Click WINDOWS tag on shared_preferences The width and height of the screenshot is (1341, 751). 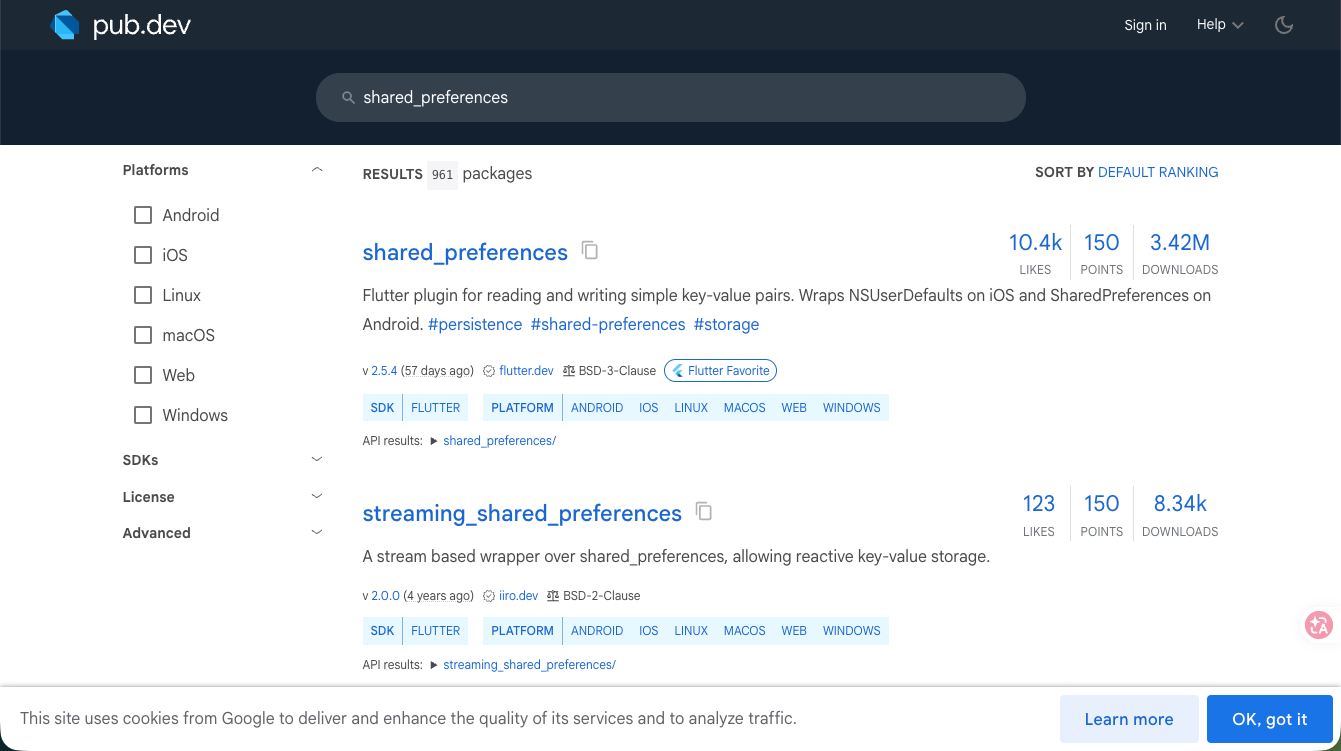point(852,408)
